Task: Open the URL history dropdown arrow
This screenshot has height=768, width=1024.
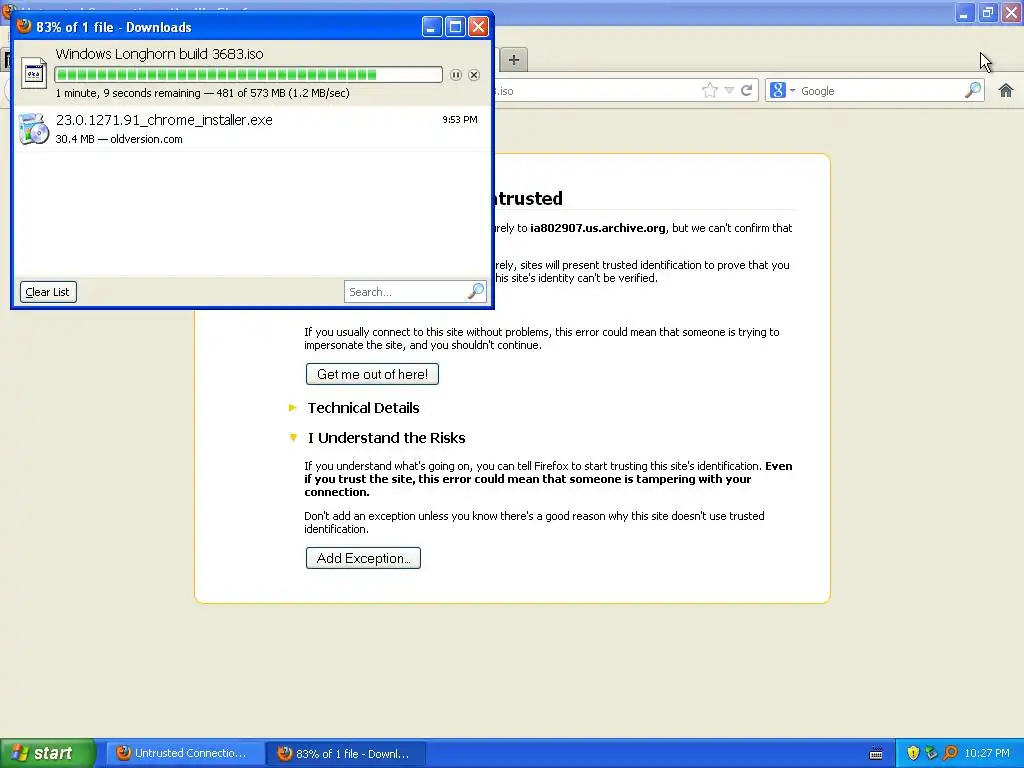Action: [x=729, y=91]
